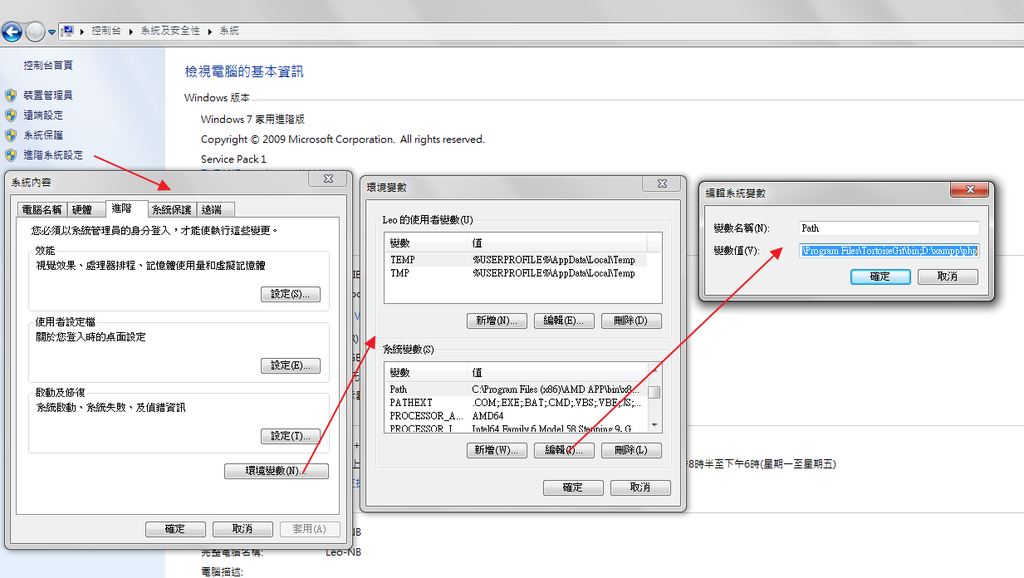Viewport: 1024px width, 578px height.
Task: Click 刪除(L) for system variables
Action: 631,450
